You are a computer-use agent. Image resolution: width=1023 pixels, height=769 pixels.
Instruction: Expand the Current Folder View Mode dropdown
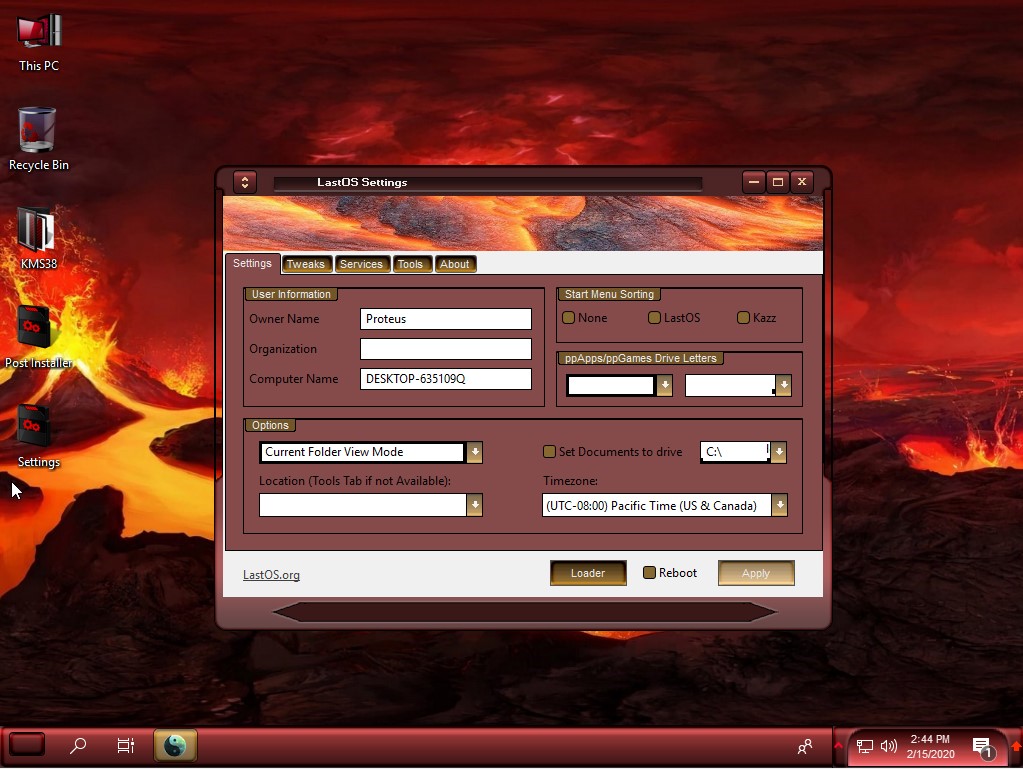(475, 451)
